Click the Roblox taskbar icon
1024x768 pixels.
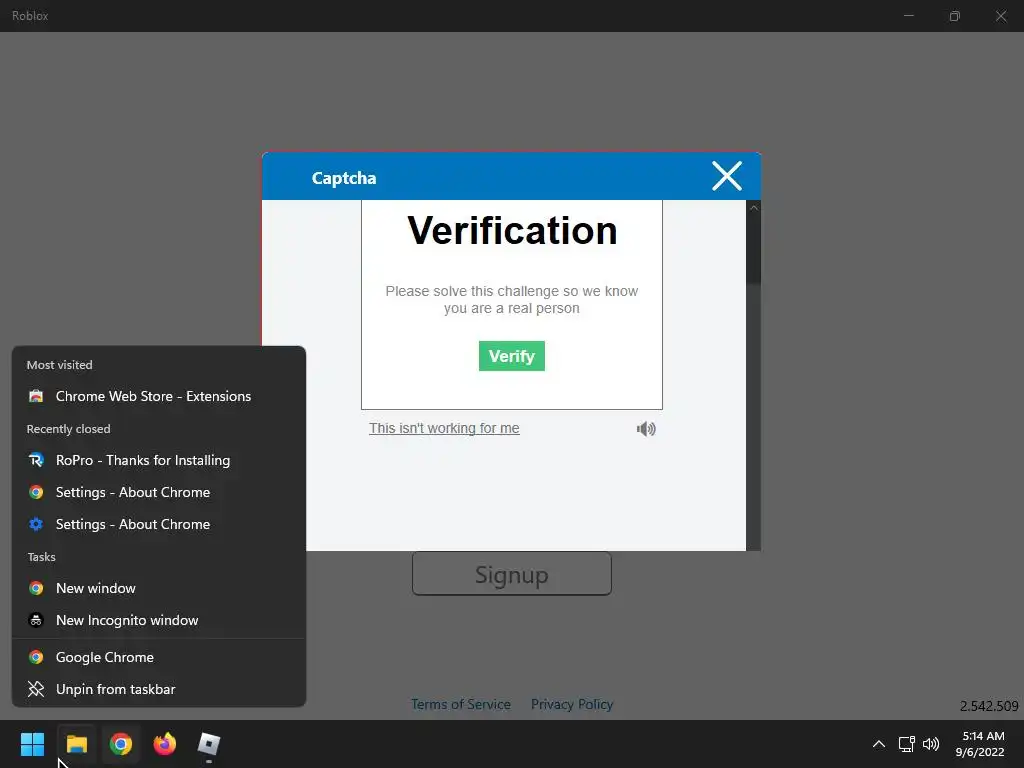(x=209, y=744)
